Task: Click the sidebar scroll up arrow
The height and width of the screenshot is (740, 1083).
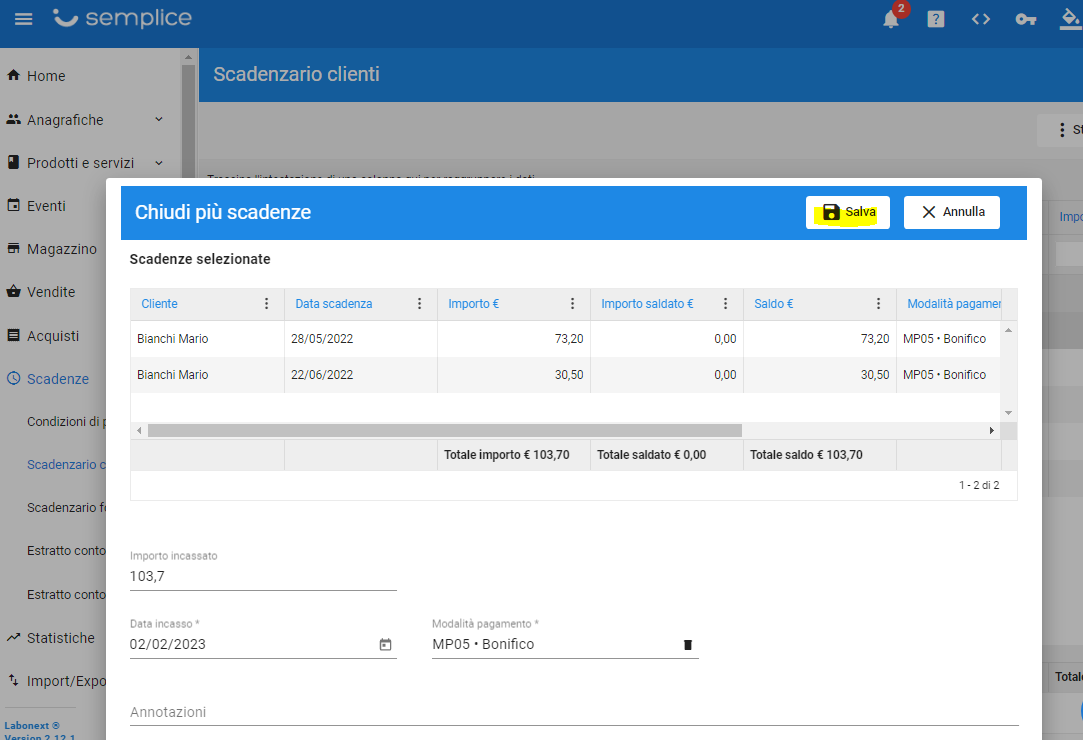Action: tap(188, 57)
